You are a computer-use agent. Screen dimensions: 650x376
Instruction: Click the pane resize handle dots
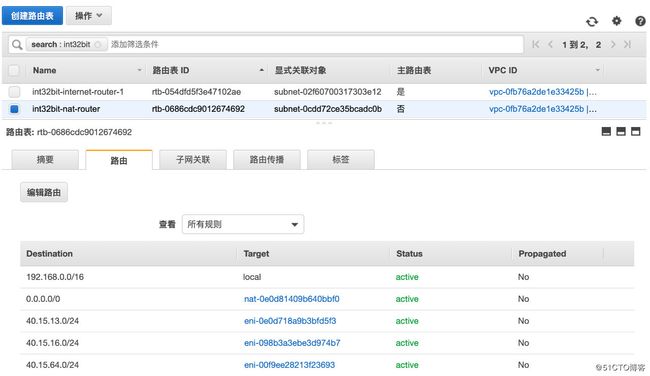point(324,123)
